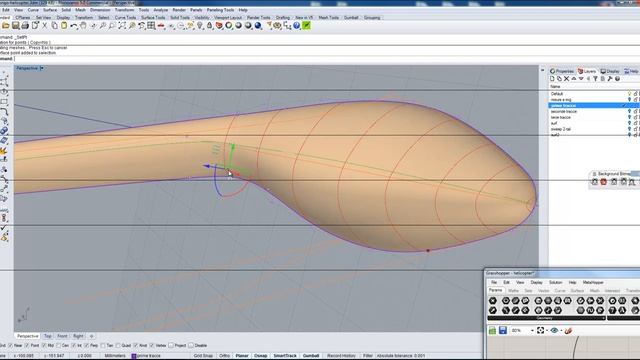Screen dimensions: 640x360
Task: Open the Paneling Tools menu
Action: [x=220, y=10]
